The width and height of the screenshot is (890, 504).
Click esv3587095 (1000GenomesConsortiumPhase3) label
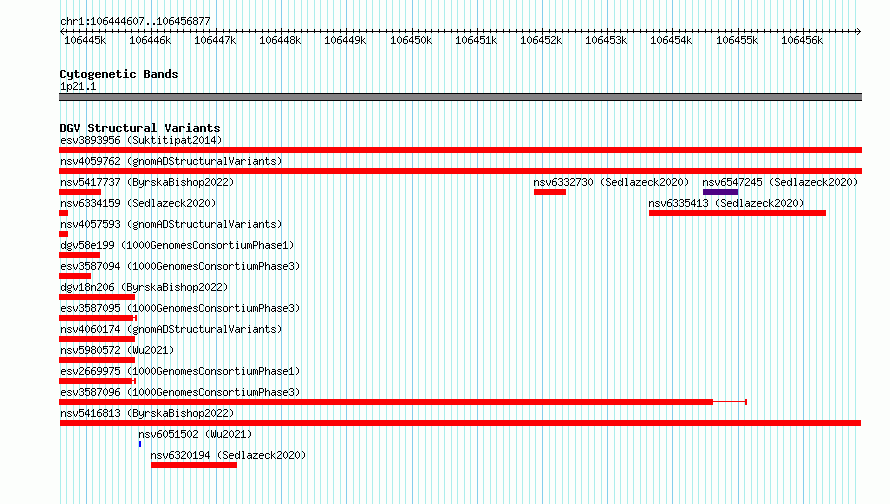click(180, 308)
